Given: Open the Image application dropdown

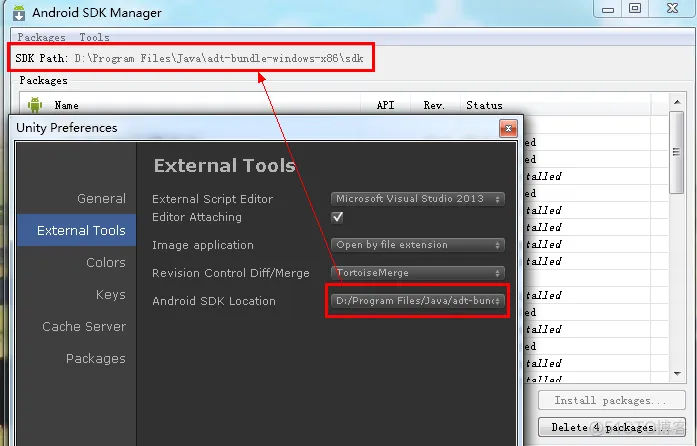Looking at the screenshot, I should coord(417,245).
